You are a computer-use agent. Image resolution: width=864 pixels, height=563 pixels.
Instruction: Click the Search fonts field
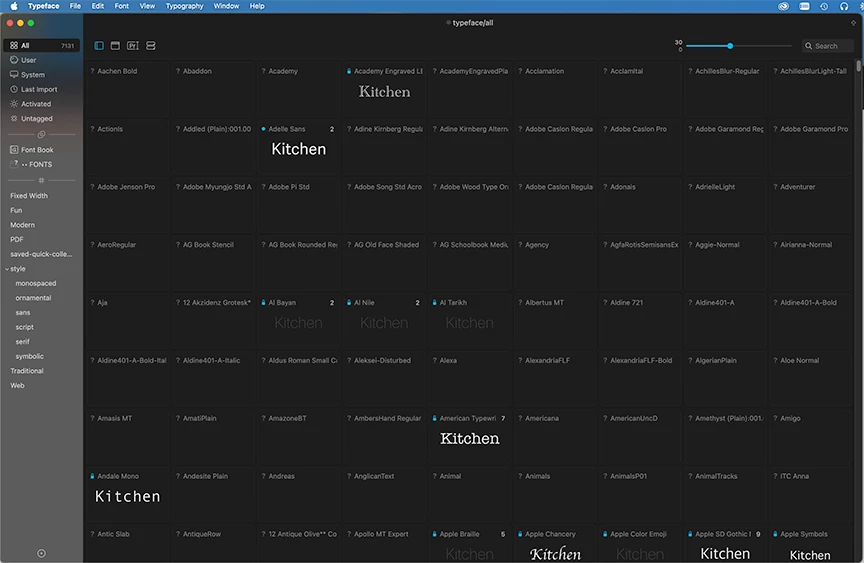point(828,46)
